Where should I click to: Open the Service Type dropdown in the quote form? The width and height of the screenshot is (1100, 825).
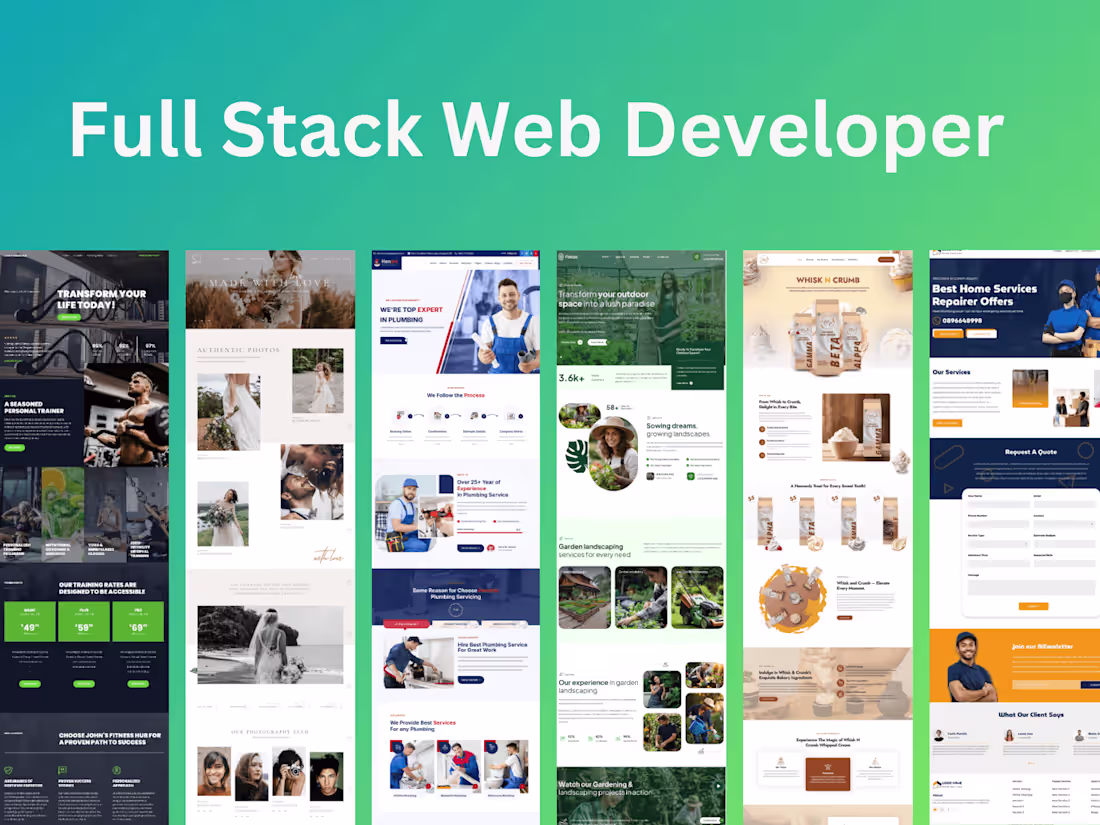click(998, 544)
